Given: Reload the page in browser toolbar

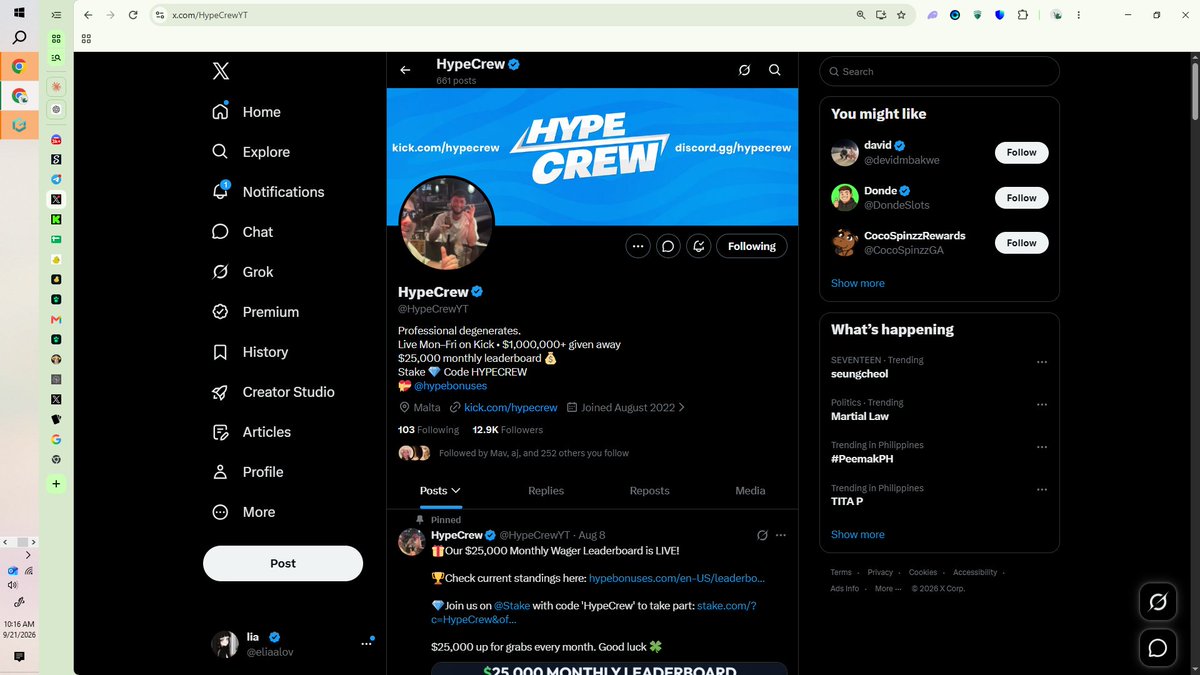Looking at the screenshot, I should [132, 15].
